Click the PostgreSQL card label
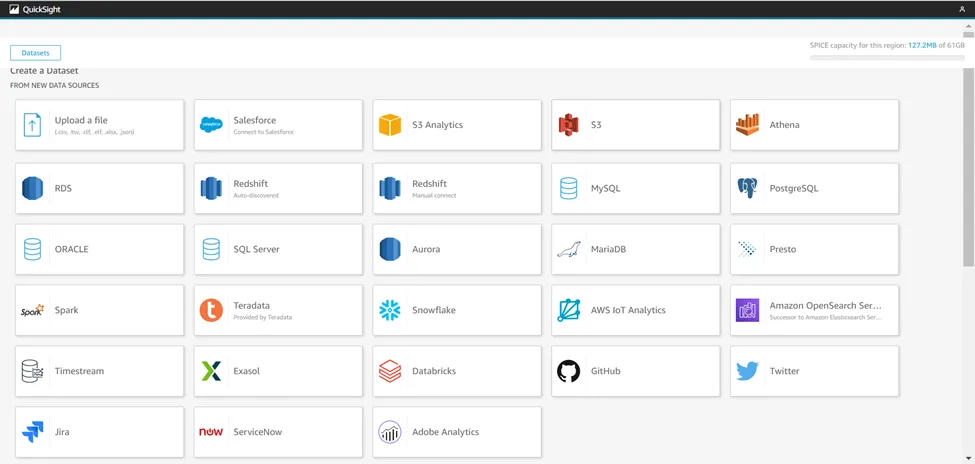 (794, 188)
